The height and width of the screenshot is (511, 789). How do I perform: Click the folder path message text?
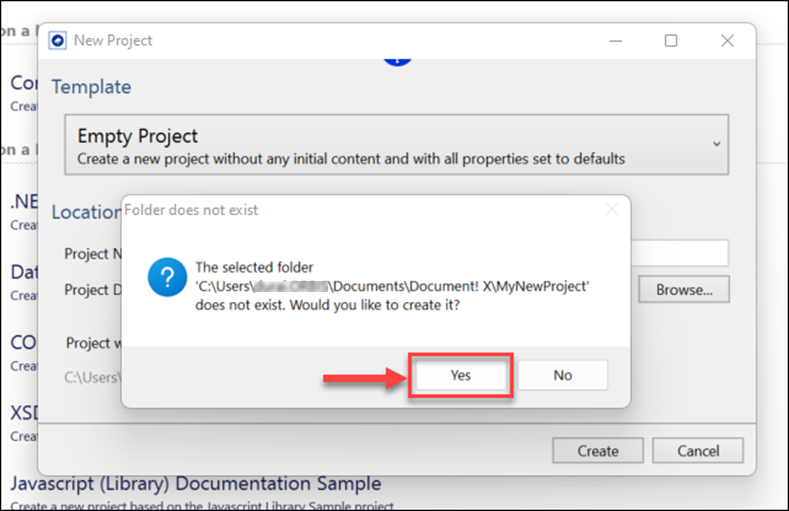point(391,286)
